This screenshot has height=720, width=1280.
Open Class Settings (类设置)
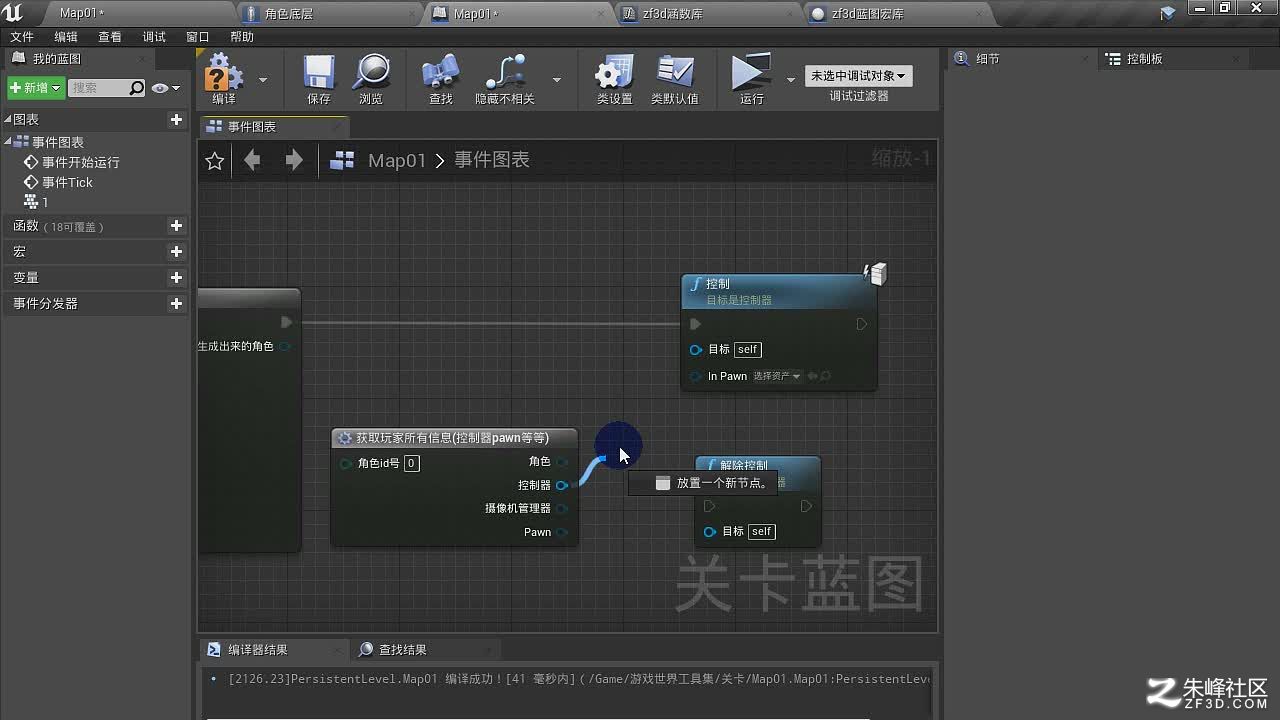pyautogui.click(x=615, y=79)
